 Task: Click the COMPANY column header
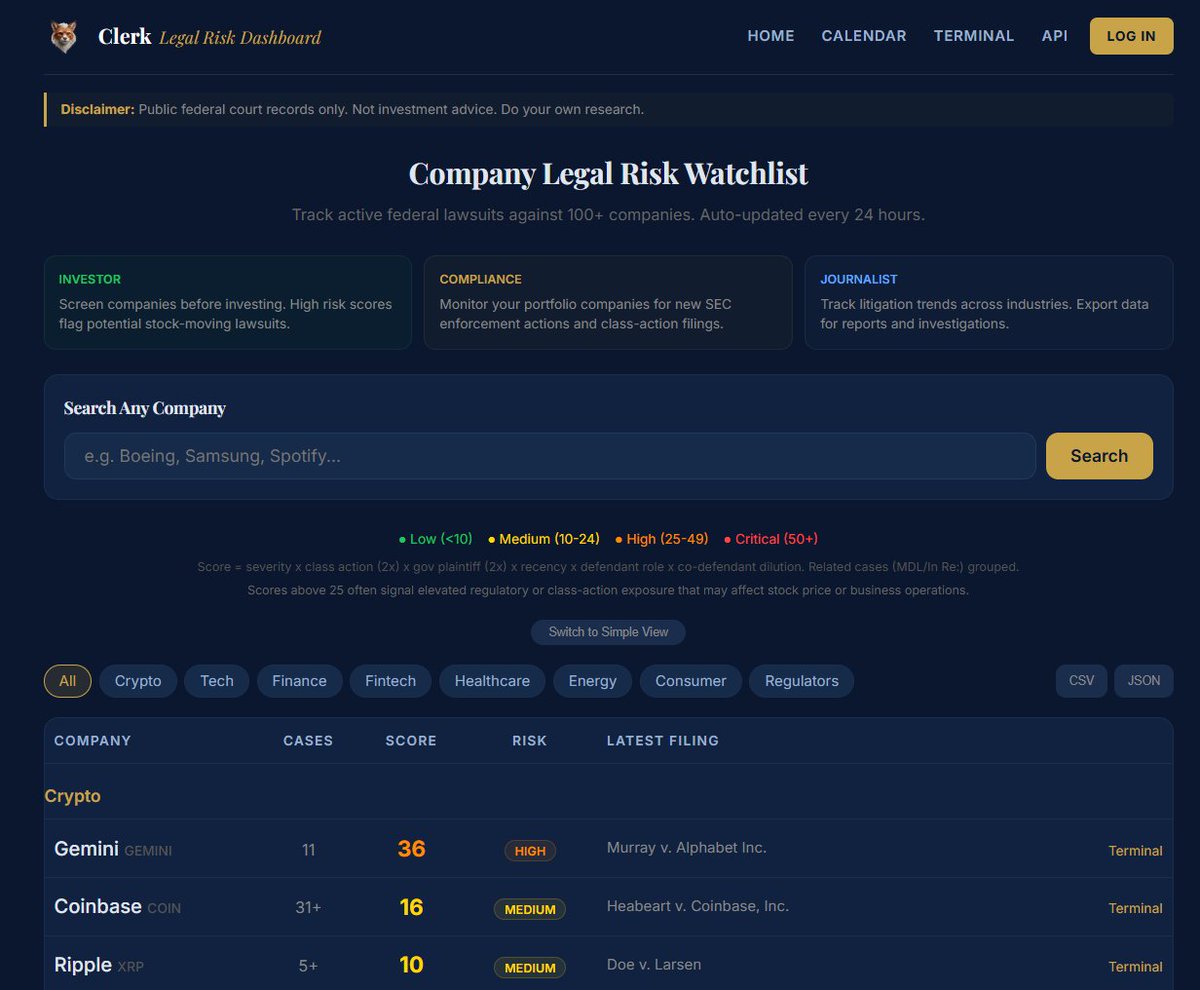[x=93, y=741]
